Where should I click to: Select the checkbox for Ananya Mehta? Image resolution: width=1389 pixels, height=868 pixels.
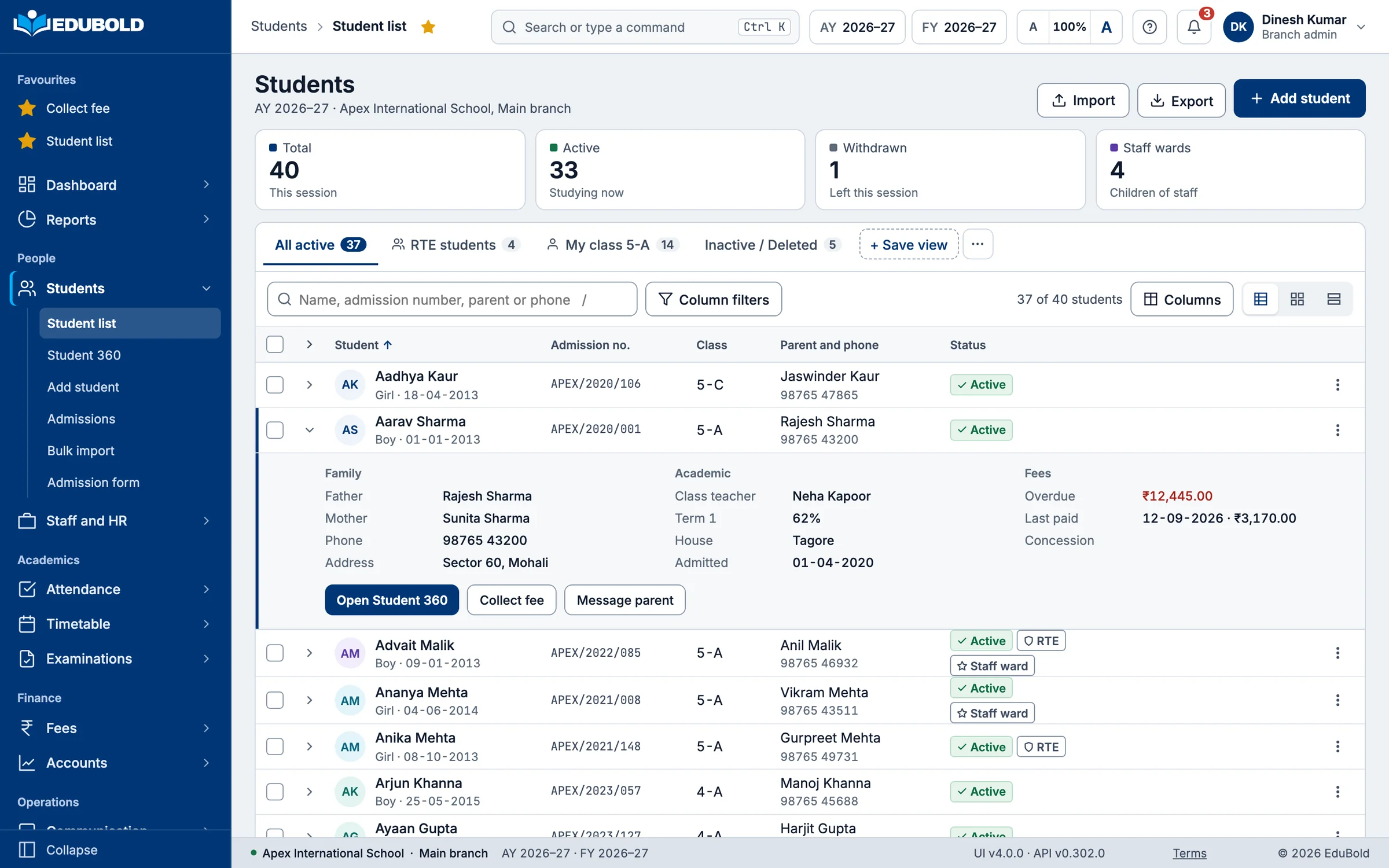275,700
